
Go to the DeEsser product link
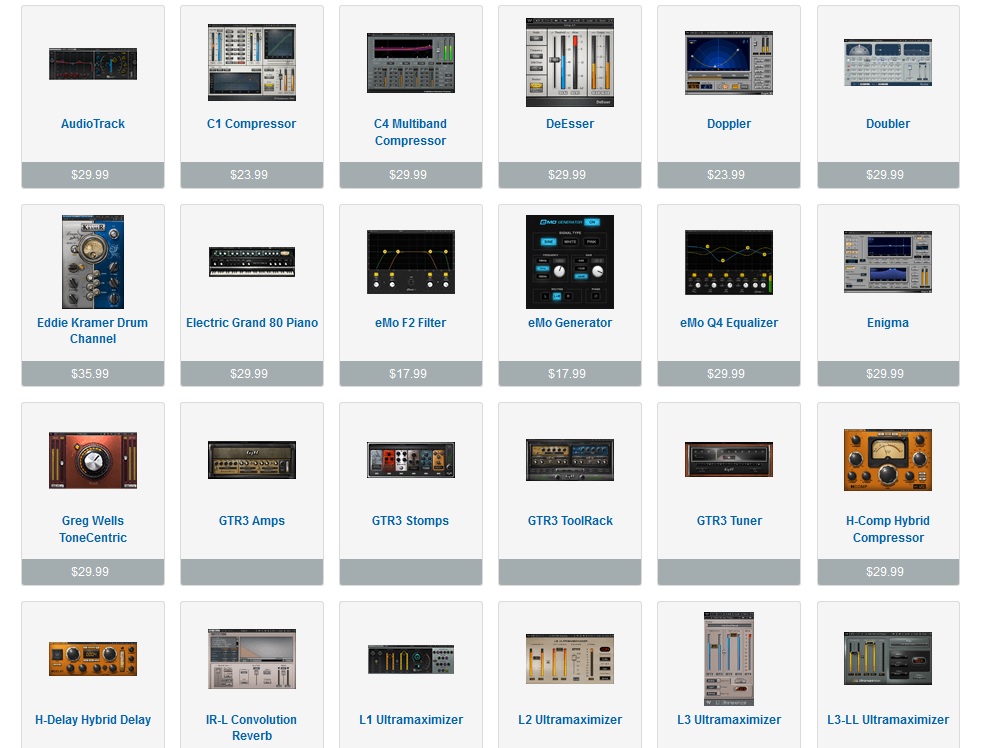(x=570, y=124)
